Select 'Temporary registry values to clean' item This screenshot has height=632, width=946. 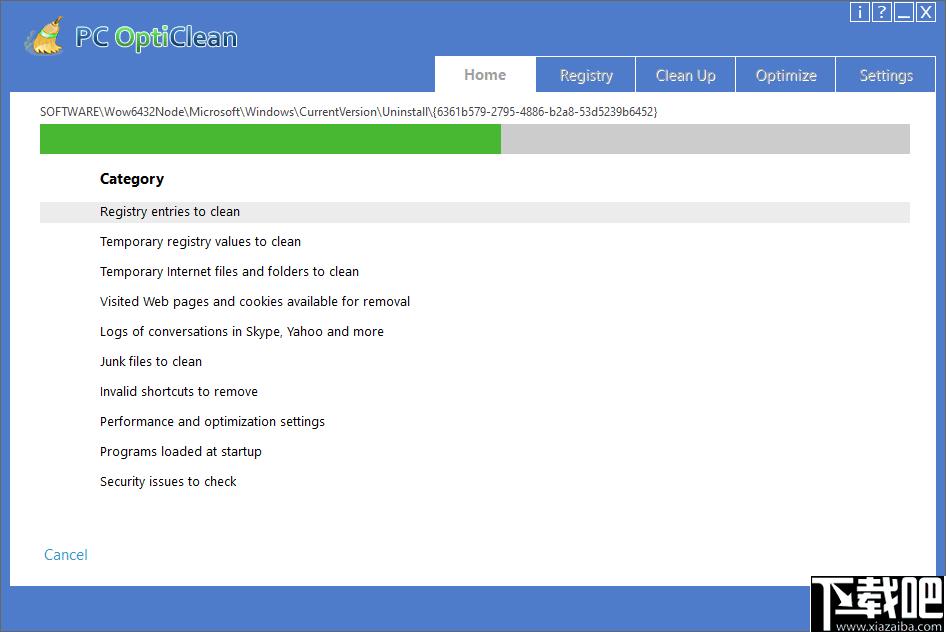point(200,242)
